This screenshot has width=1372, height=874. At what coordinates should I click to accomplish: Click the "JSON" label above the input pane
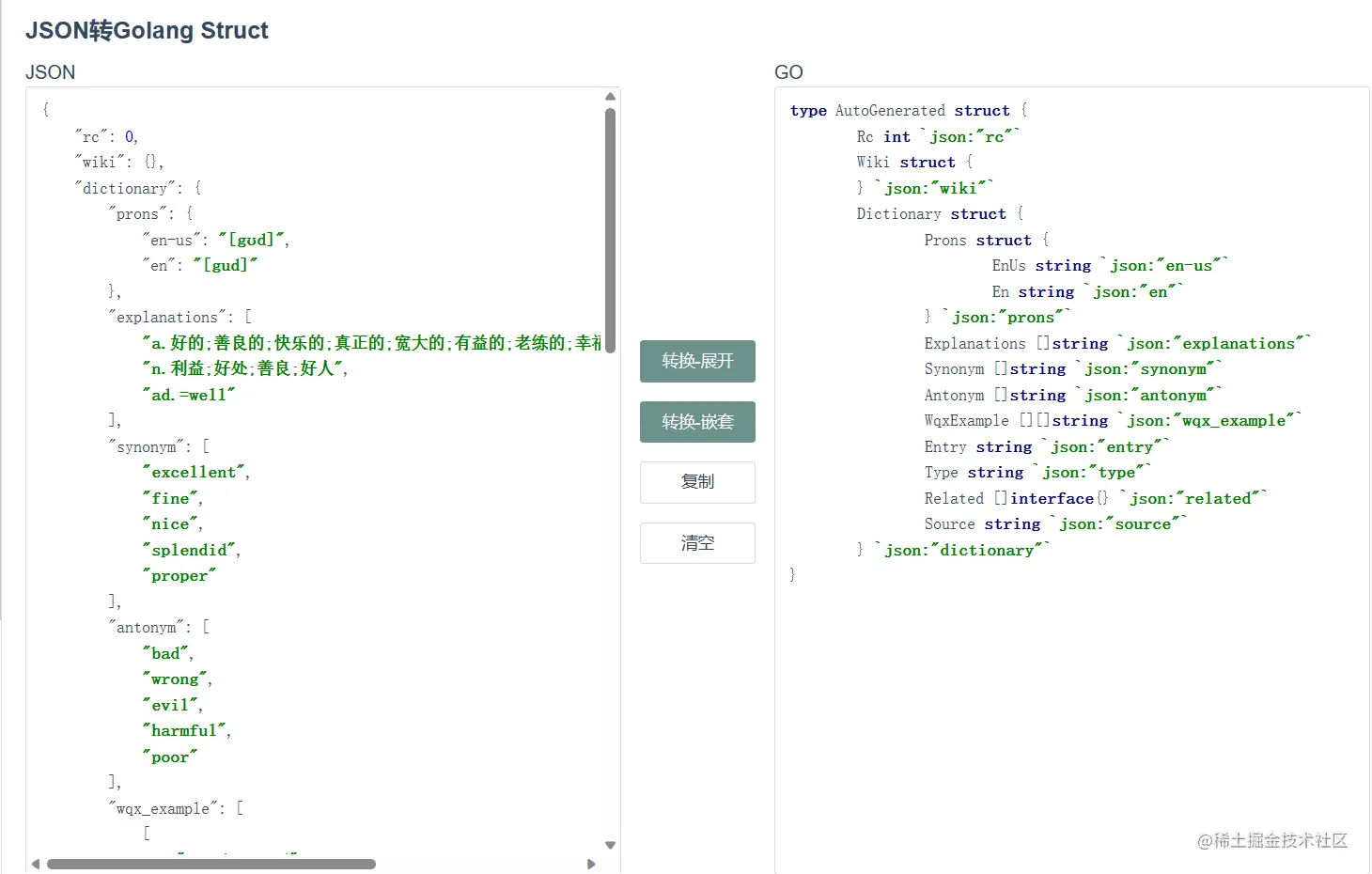[x=50, y=72]
